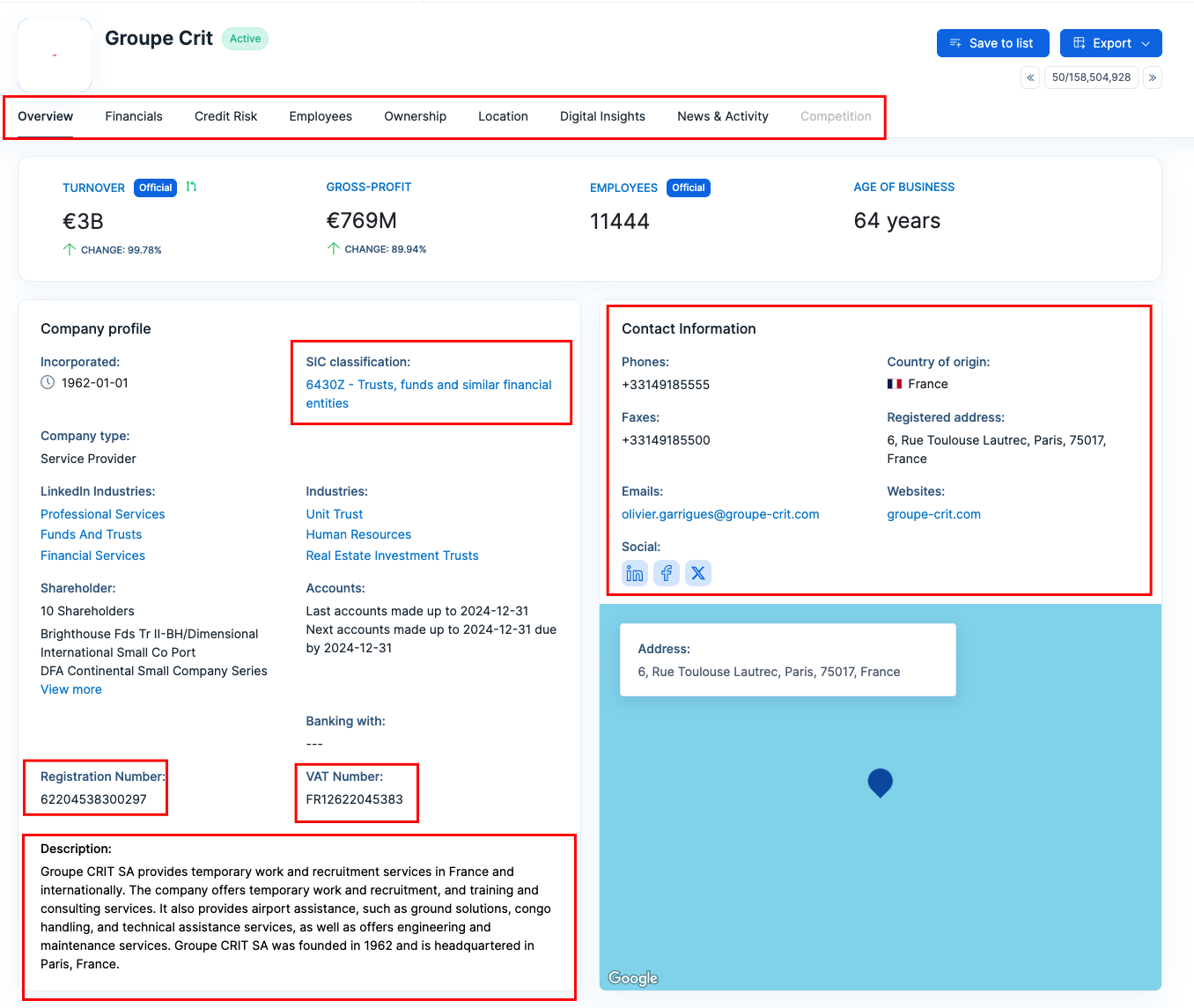Click Save to list button
Screen dimensions: 1194x1008
(993, 43)
